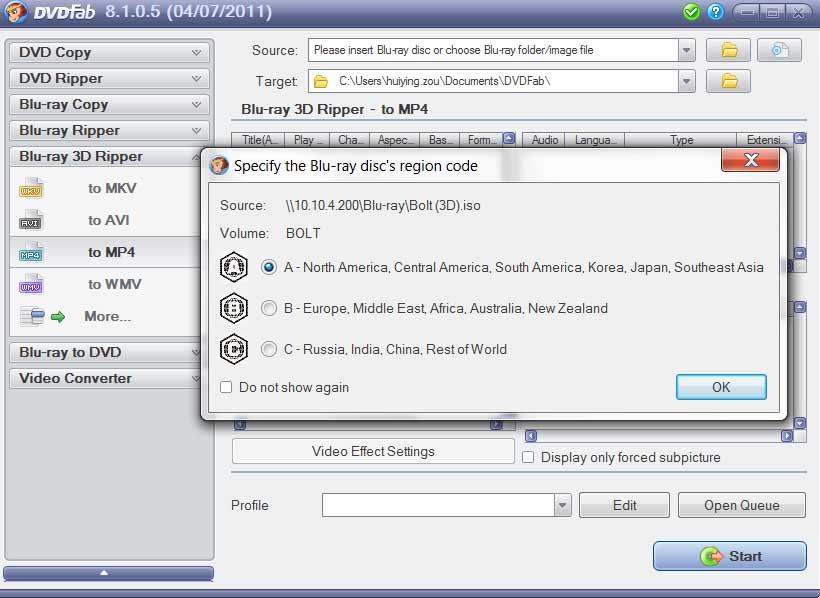Enable Display only forced subpicture

[x=528, y=457]
